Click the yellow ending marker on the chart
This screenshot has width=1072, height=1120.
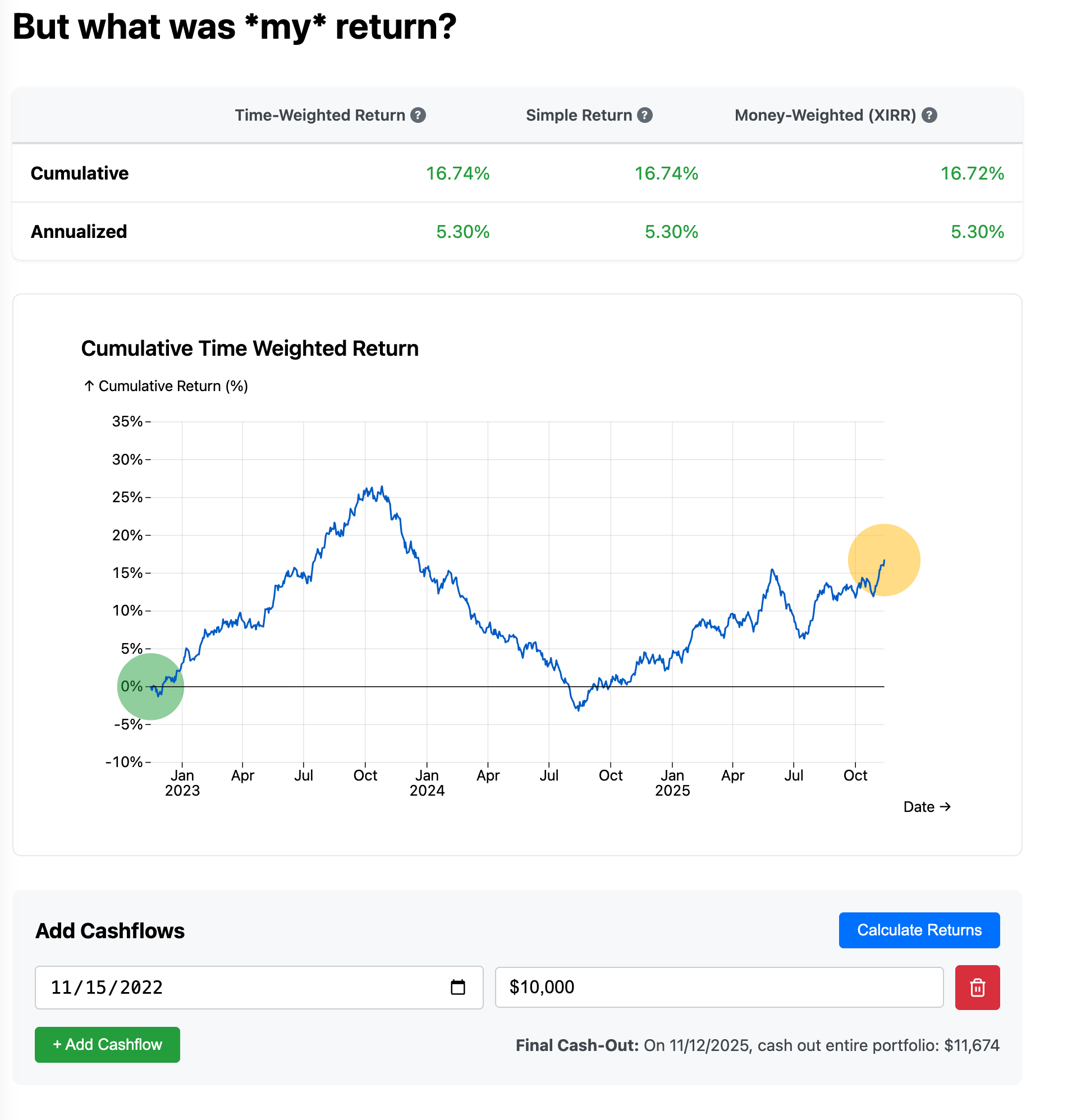[885, 560]
